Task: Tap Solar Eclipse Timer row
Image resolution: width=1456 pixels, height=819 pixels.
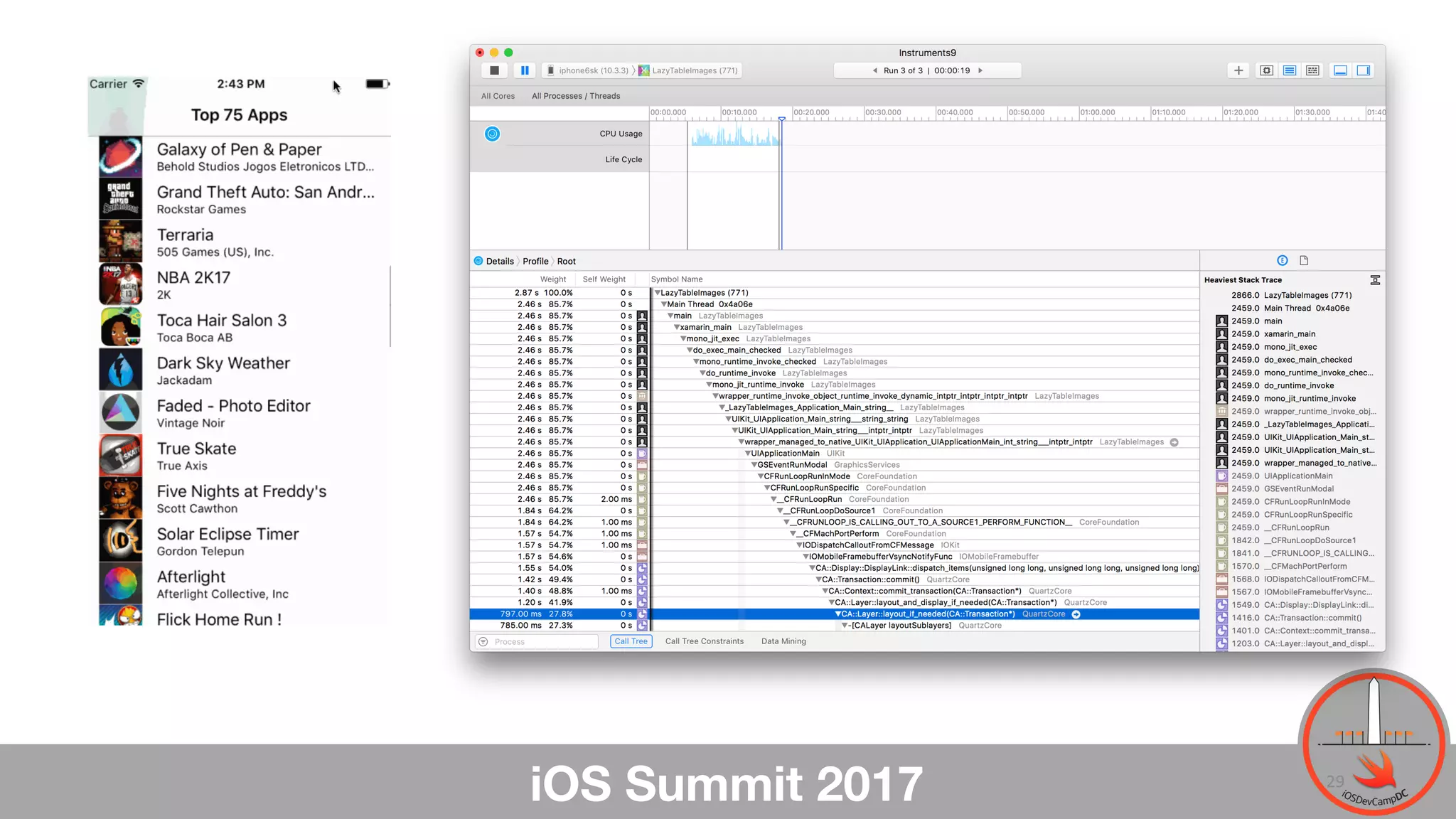Action: pyautogui.click(x=245, y=541)
